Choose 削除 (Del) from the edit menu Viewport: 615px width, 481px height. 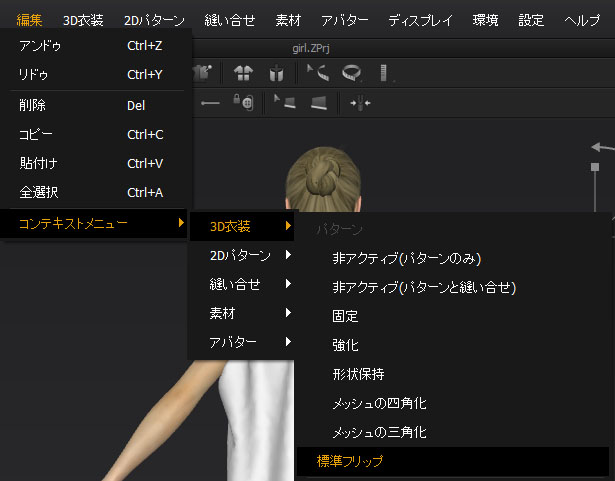click(96, 106)
